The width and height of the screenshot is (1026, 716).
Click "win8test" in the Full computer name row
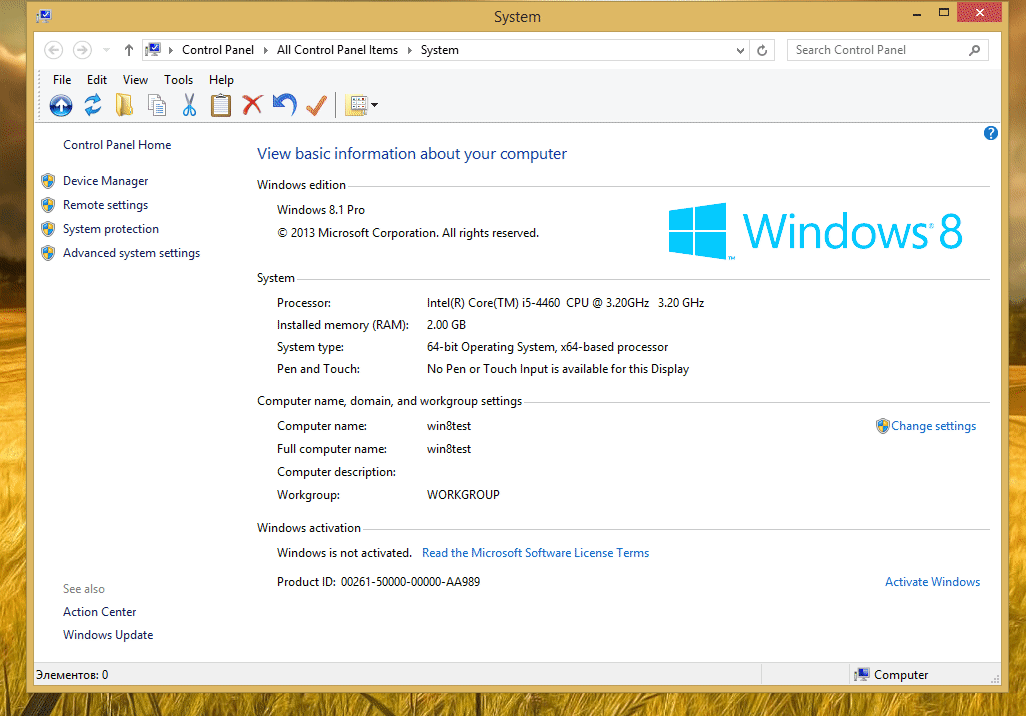coord(449,449)
